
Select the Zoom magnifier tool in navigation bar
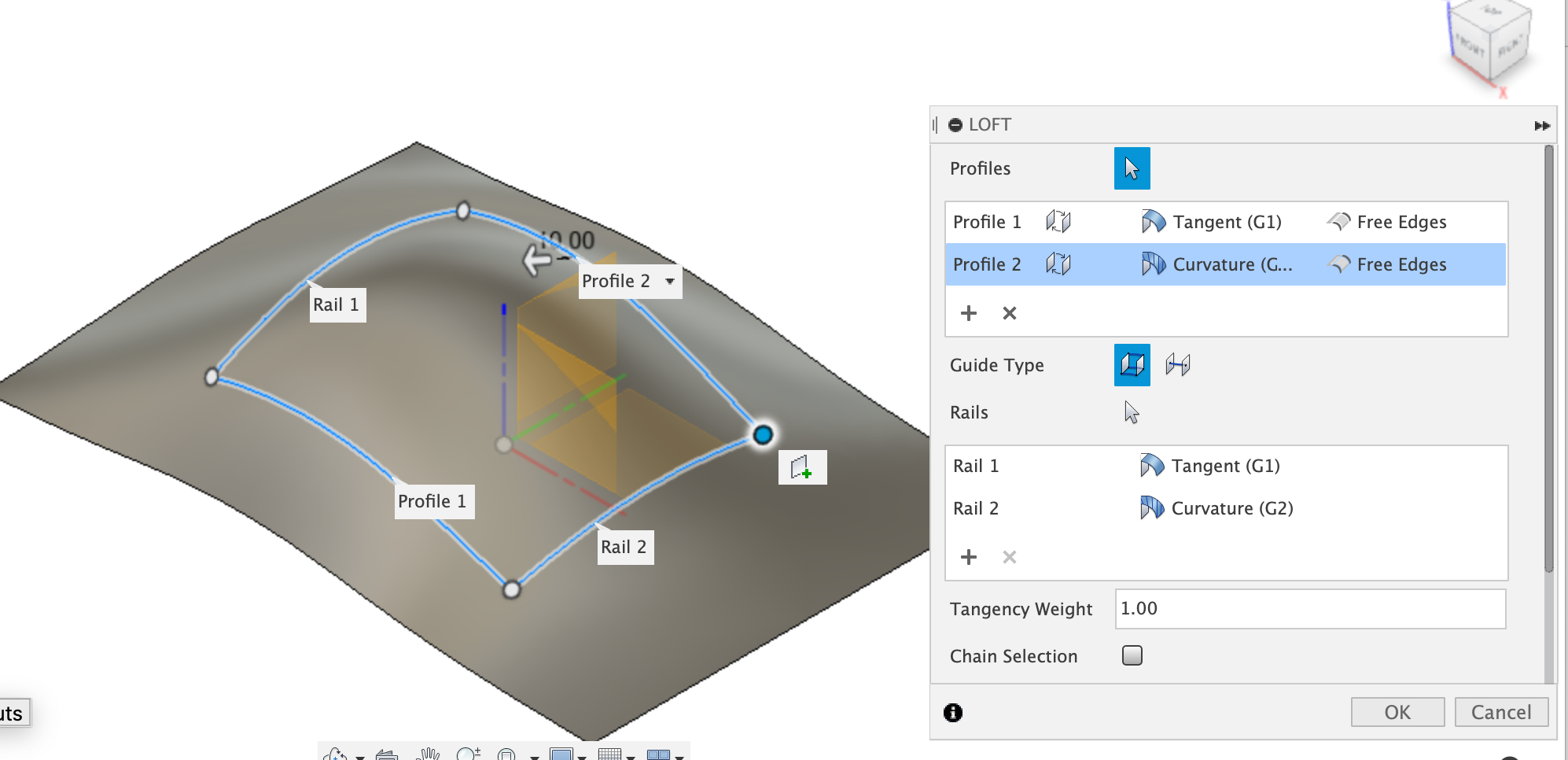tap(468, 754)
